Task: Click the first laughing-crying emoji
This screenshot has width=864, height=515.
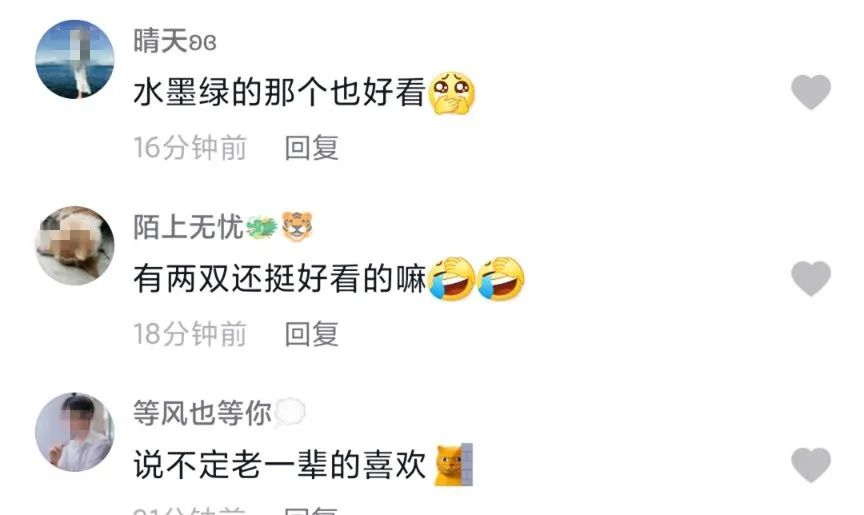Action: 452,279
